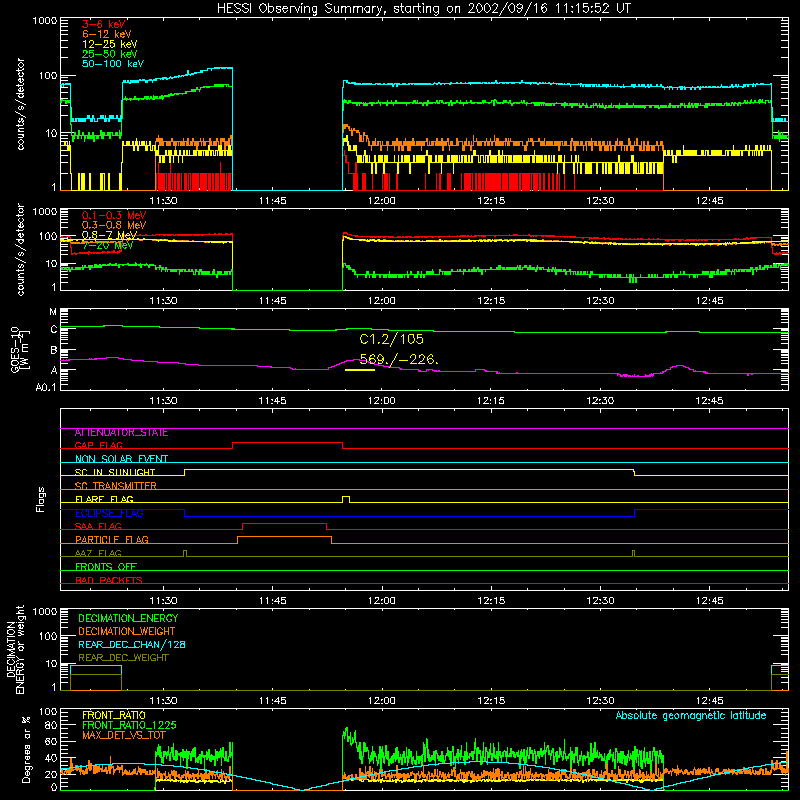800x800 pixels.
Task: Click the cyan 'REAR_DEC_CHAN/128' legend label
Action: coord(132,645)
